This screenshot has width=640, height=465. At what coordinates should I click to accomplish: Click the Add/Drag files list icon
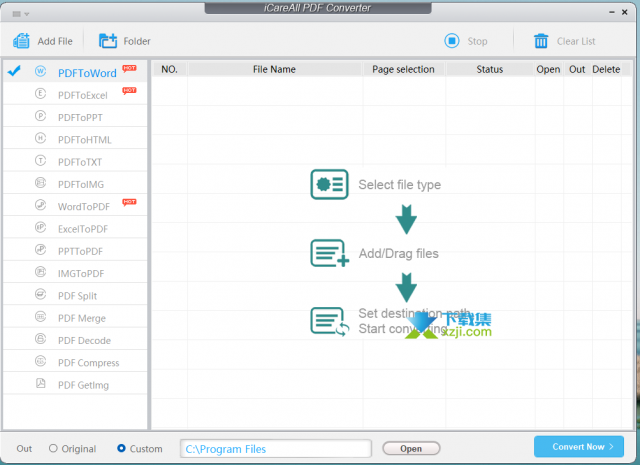coord(329,253)
